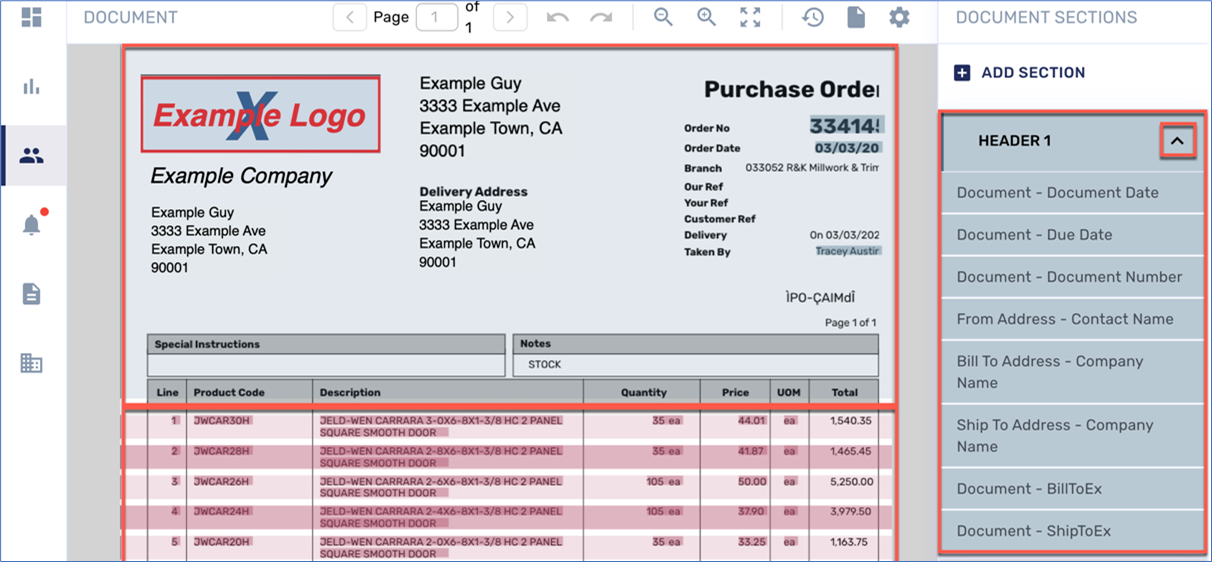Click Add Section button
This screenshot has height=562, width=1212.
(1020, 72)
